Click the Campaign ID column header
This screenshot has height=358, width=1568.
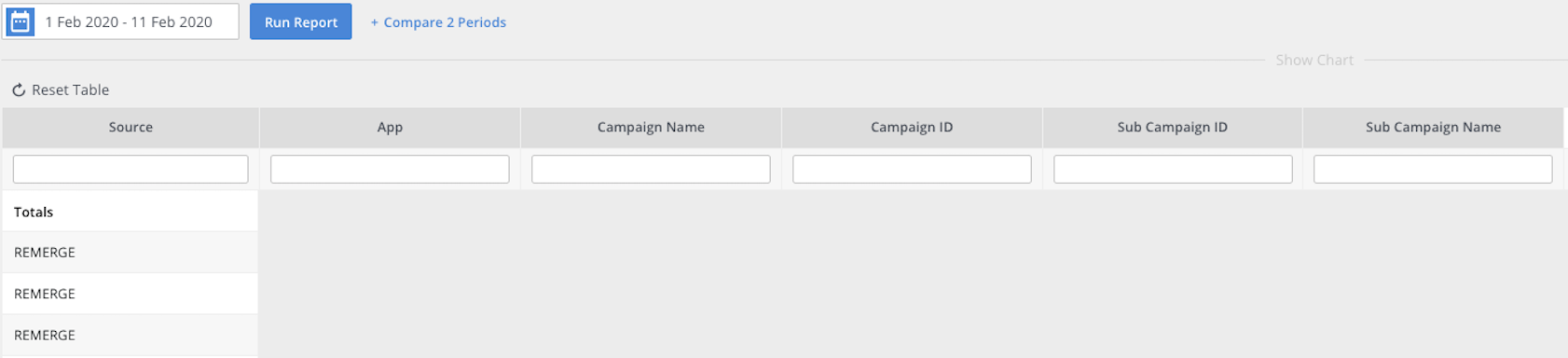tap(912, 127)
